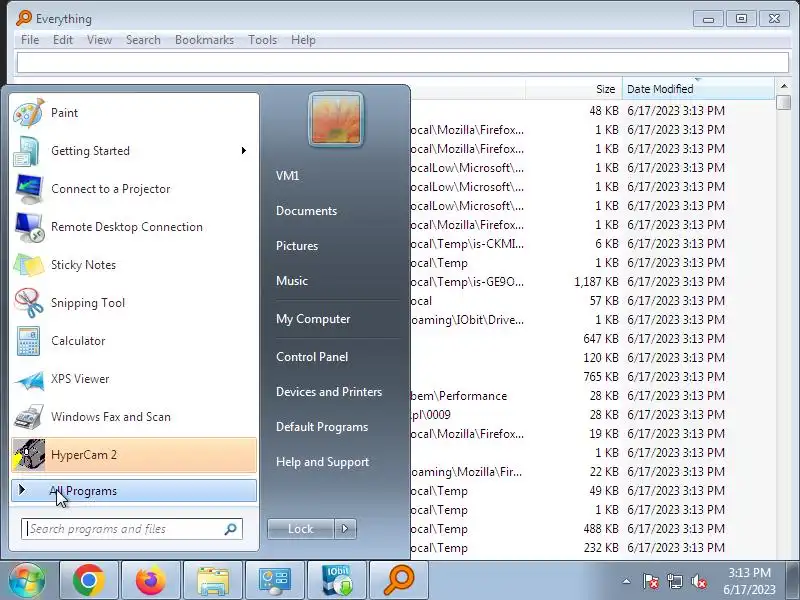Image resolution: width=800 pixels, height=600 pixels.
Task: Open Default Programs
Action: pyautogui.click(x=322, y=427)
